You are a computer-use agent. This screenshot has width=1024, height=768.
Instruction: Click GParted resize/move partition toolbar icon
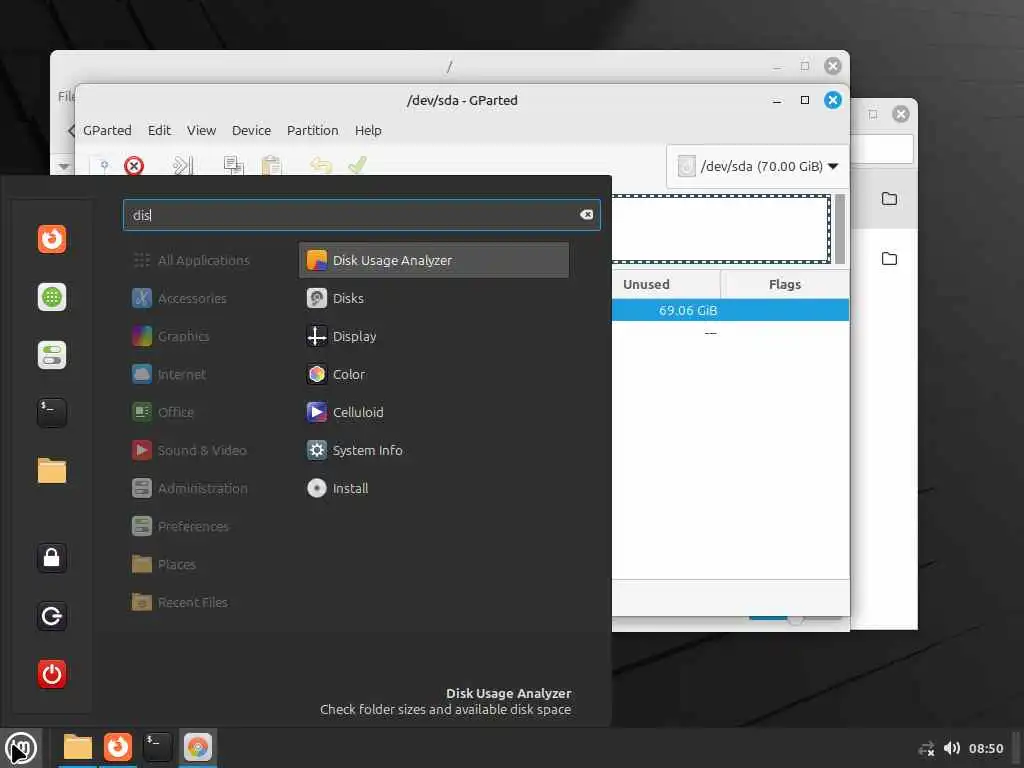(183, 166)
